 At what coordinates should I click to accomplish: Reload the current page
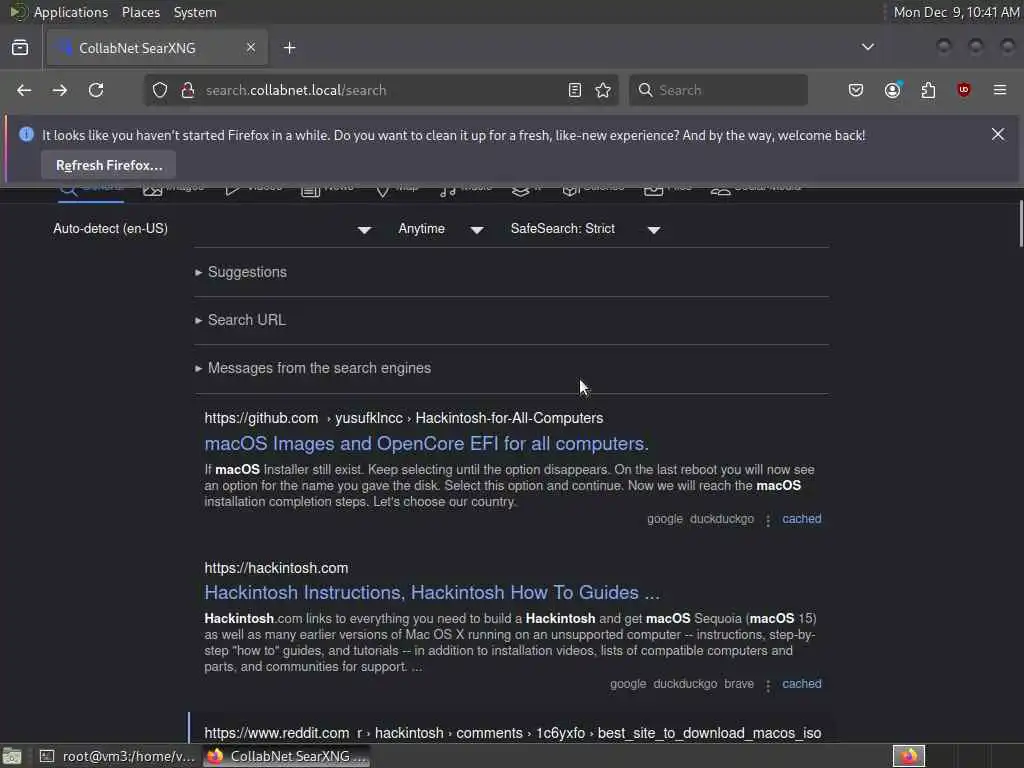96,90
